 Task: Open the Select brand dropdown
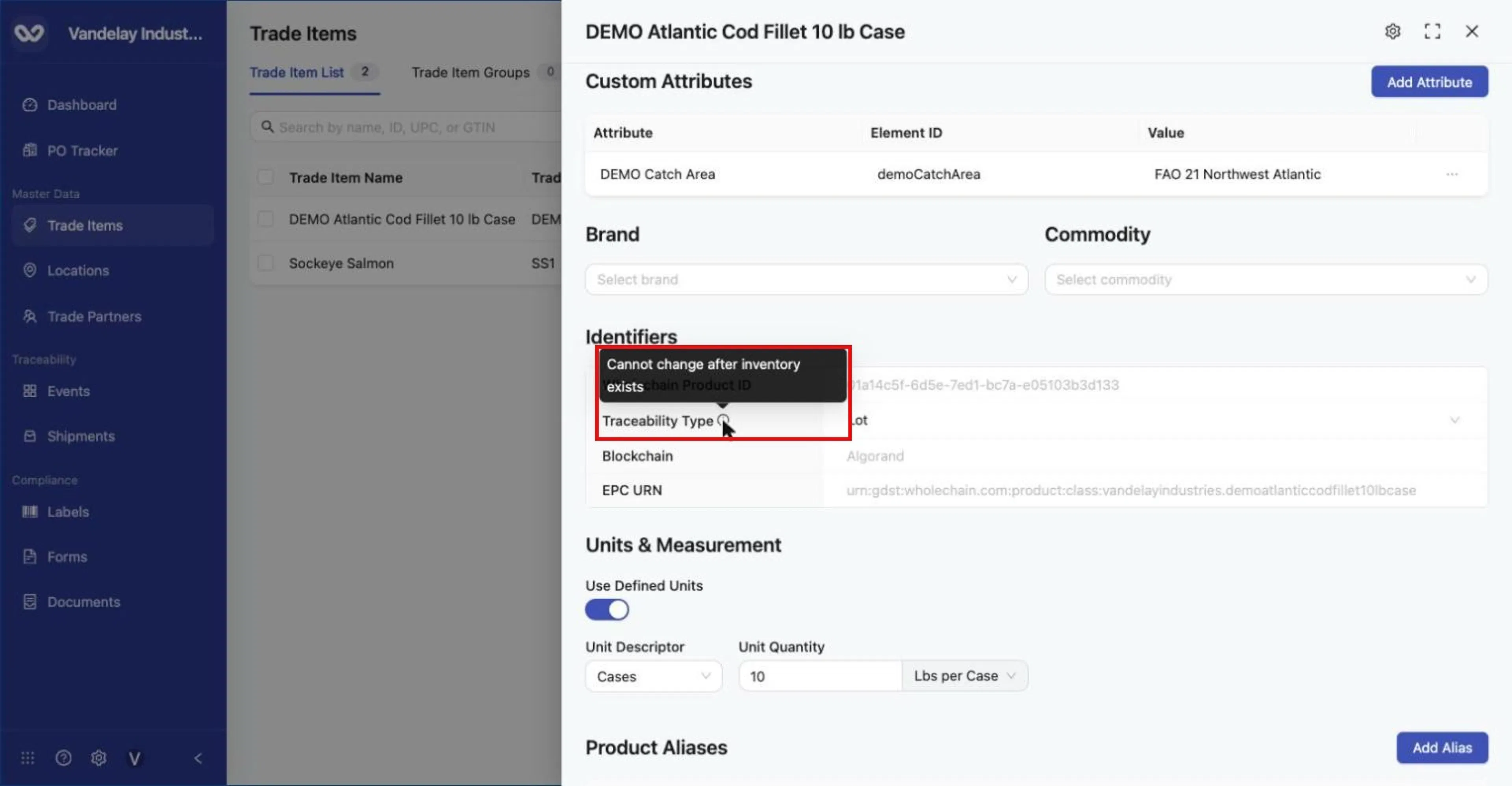tap(806, 280)
